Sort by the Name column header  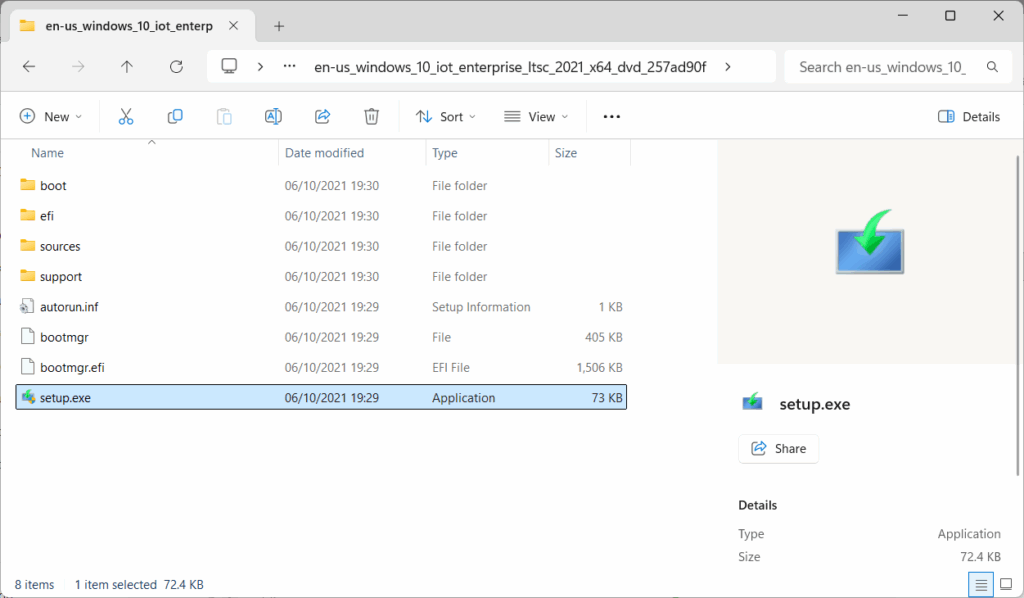tap(48, 153)
